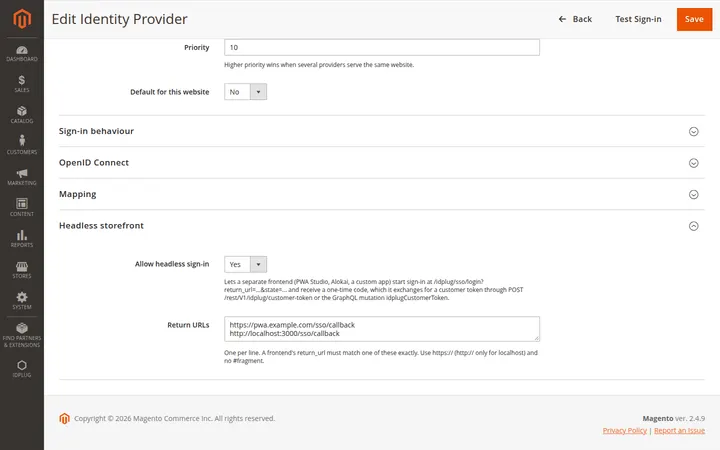
Task: Click the copyright notice in the footer
Action: point(174,418)
